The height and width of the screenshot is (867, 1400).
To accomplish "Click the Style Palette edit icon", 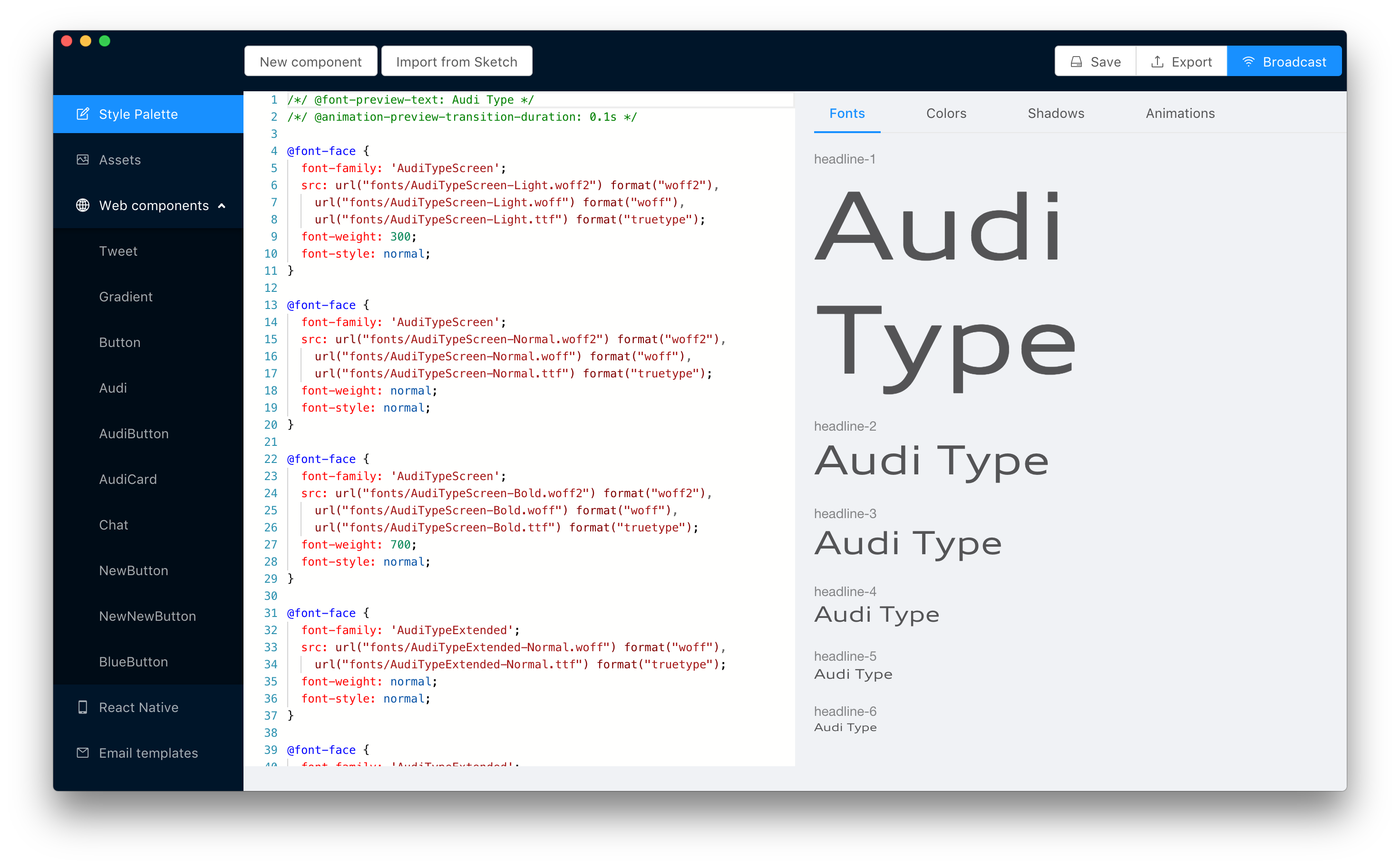I will [83, 114].
